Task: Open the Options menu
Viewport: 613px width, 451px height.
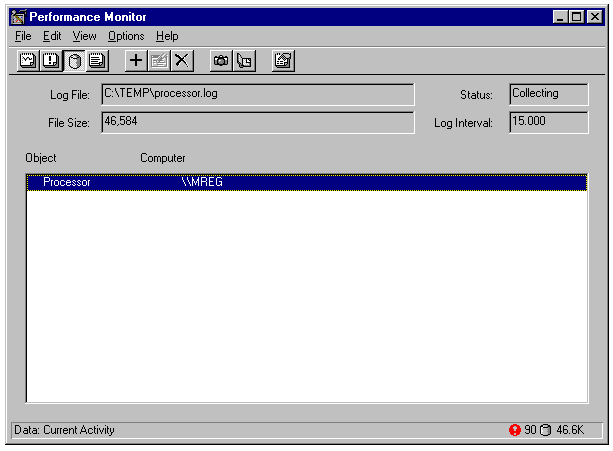Action: coord(126,36)
